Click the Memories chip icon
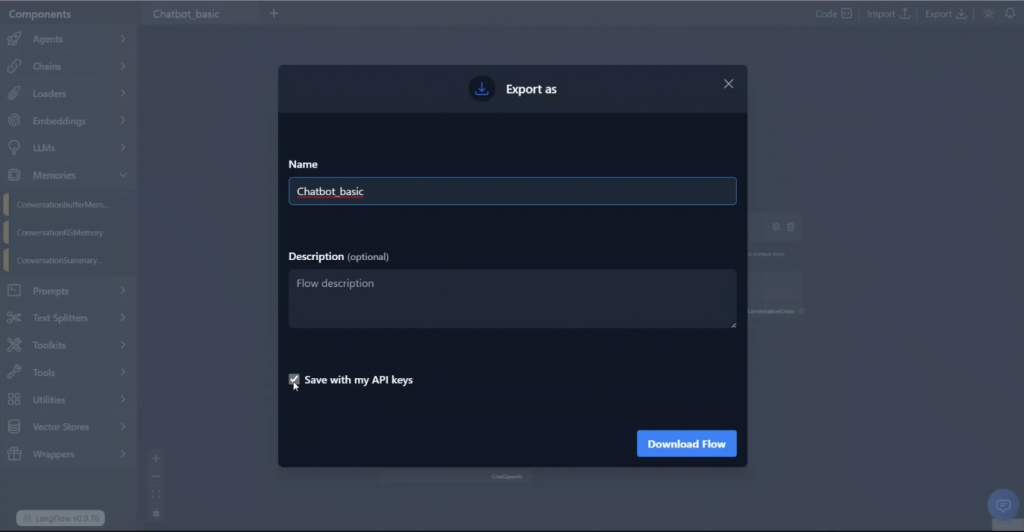 coord(14,175)
